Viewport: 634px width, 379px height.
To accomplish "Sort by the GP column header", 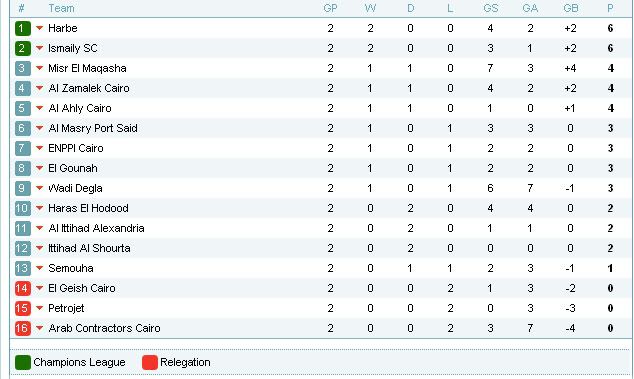I will 330,8.
